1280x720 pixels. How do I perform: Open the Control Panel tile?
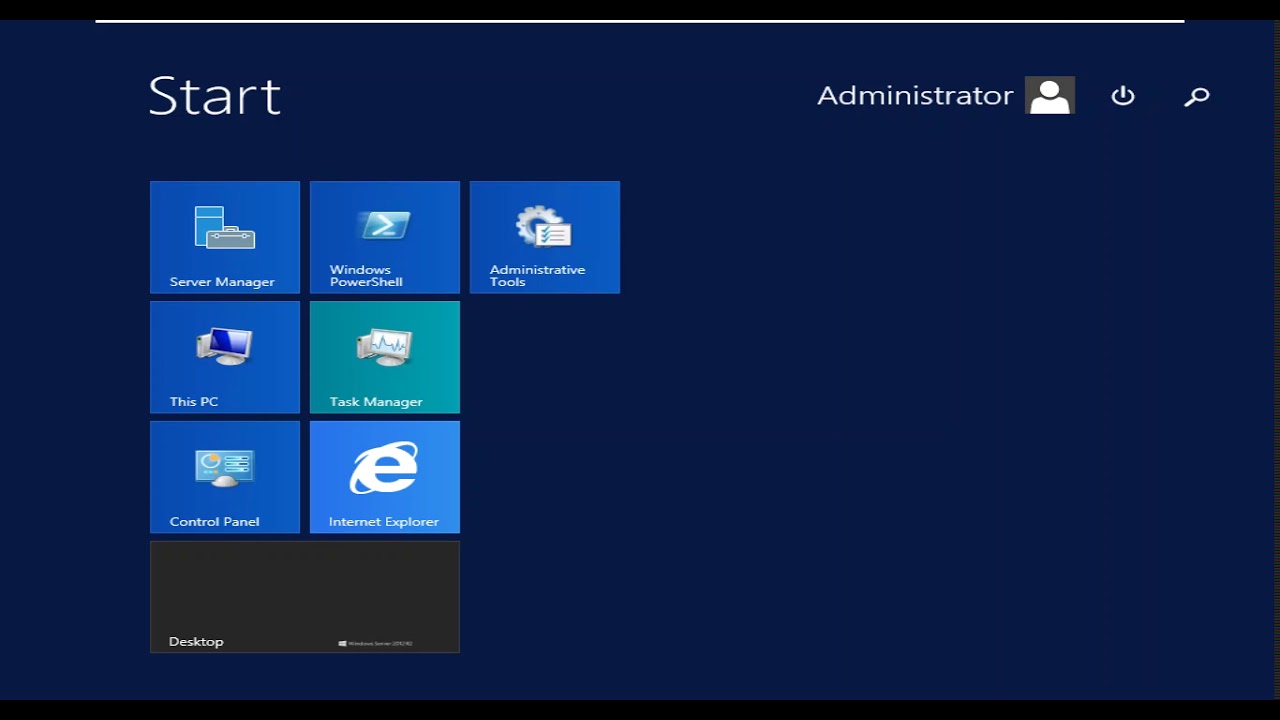tap(225, 477)
